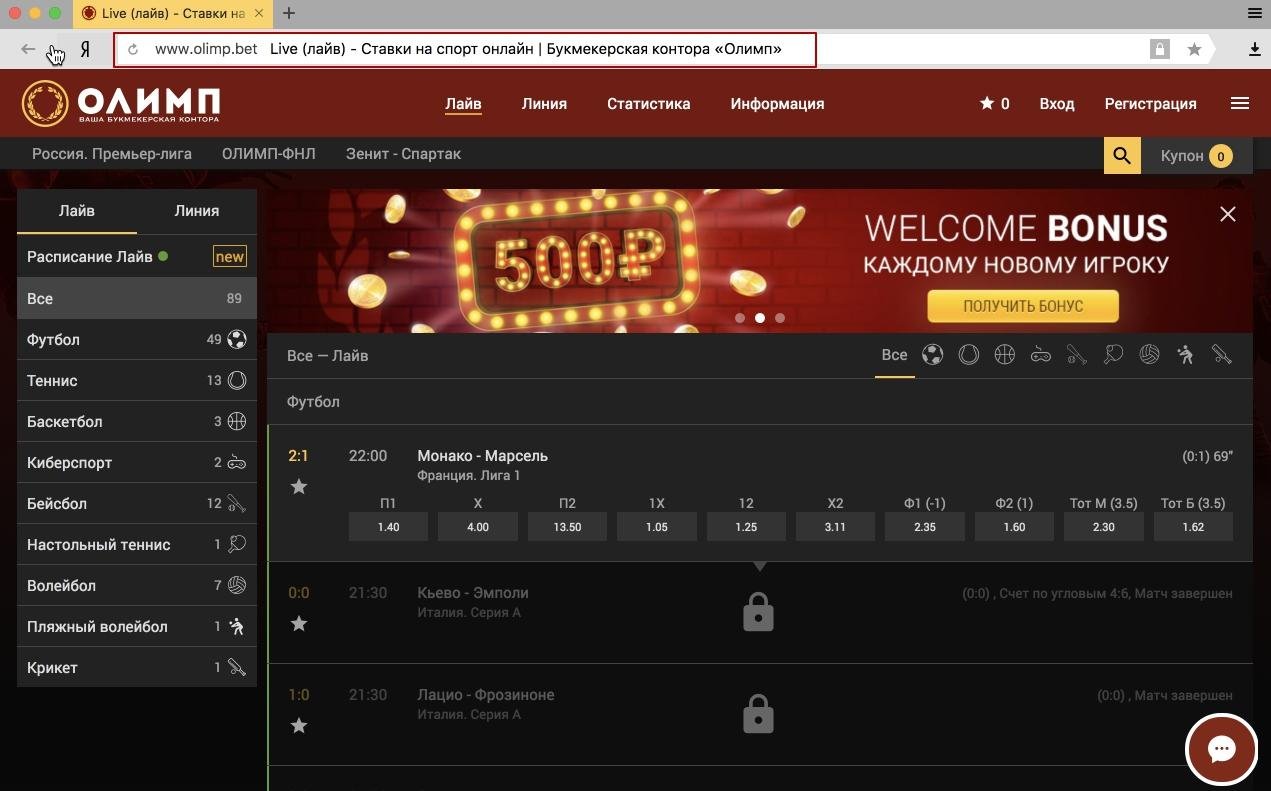Select the Все filter tab

click(x=894, y=355)
